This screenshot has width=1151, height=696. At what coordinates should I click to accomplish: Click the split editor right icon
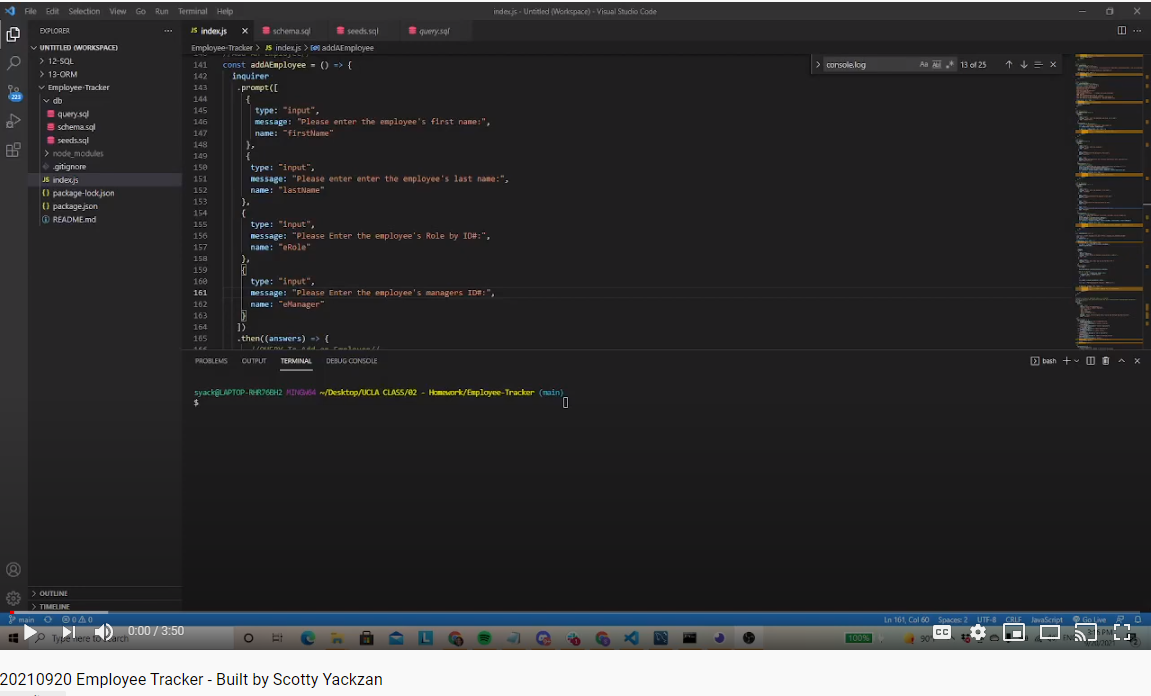coord(1122,31)
